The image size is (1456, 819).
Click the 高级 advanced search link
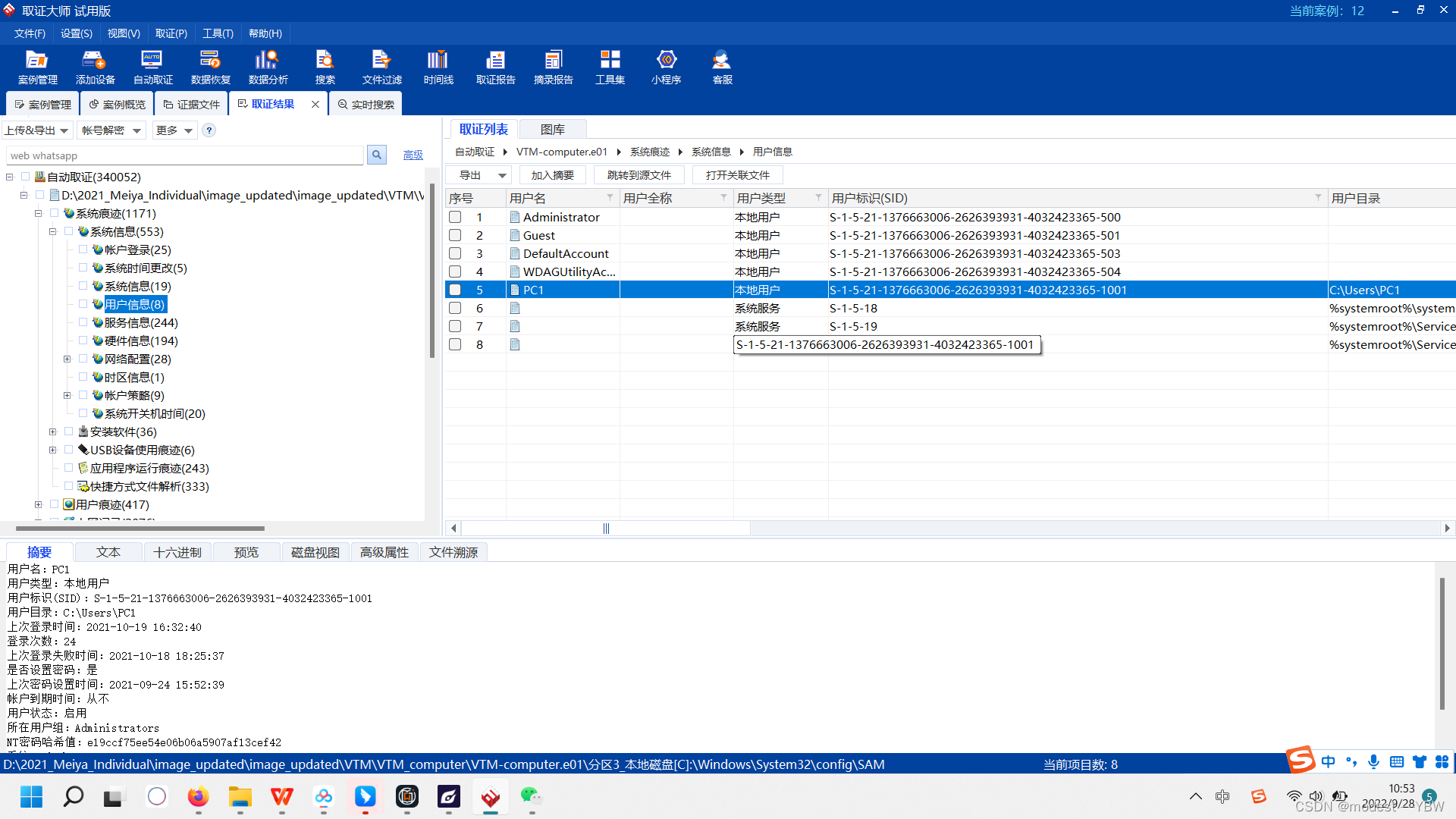pos(413,155)
